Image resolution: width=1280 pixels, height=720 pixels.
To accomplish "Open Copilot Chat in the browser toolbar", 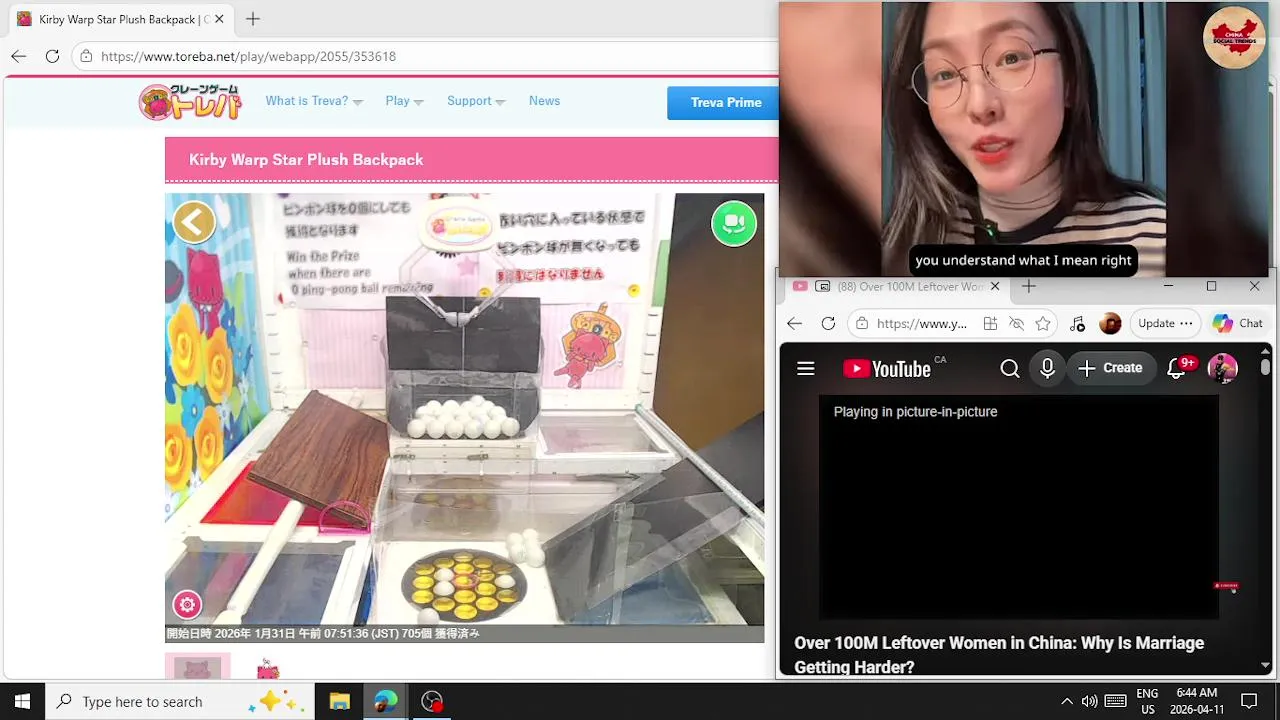I will [1238, 323].
